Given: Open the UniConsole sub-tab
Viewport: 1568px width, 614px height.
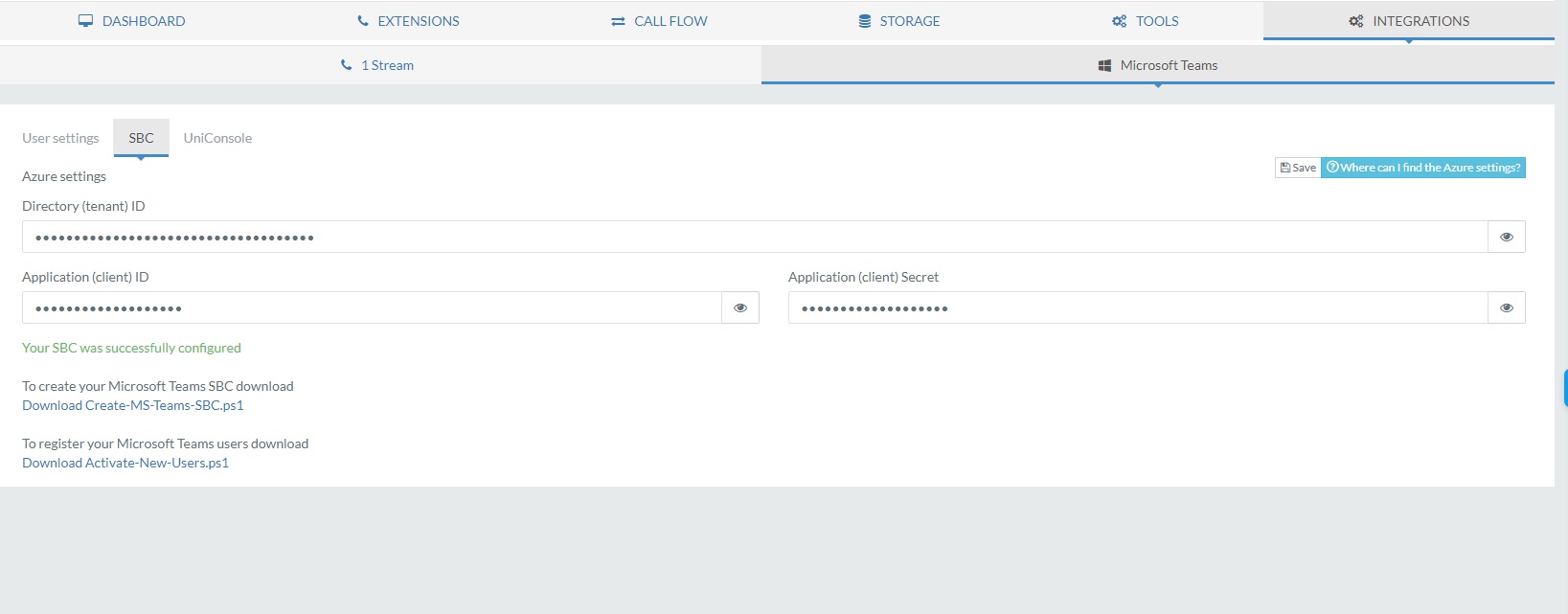Looking at the screenshot, I should 217,138.
